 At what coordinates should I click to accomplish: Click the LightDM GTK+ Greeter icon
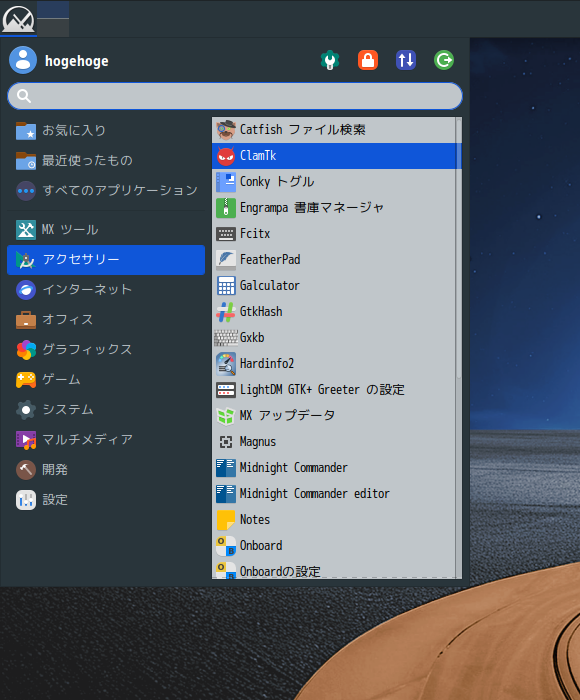click(226, 390)
